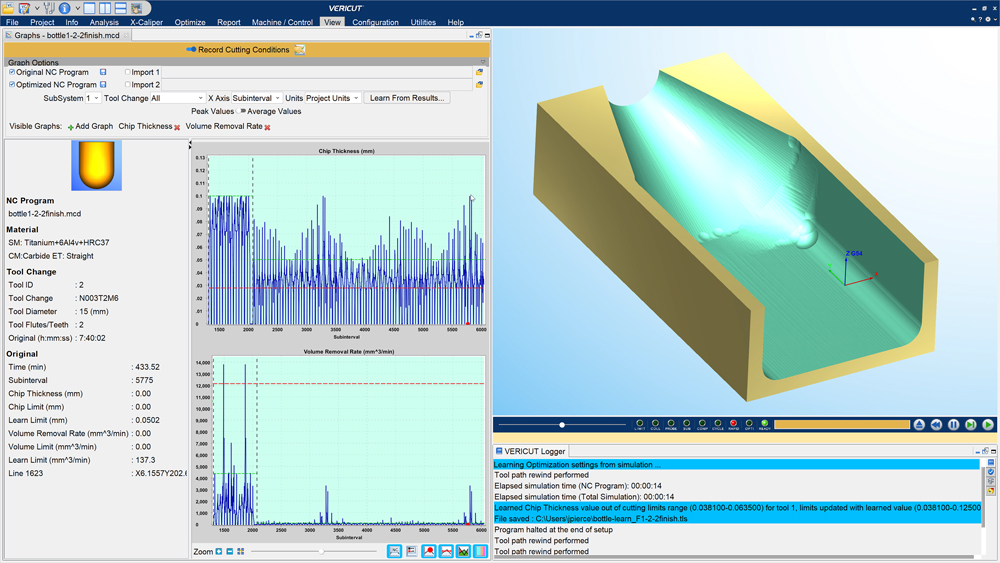The image size is (1000, 563).
Task: Click the save icon beside Original NC Program
Action: coord(103,72)
